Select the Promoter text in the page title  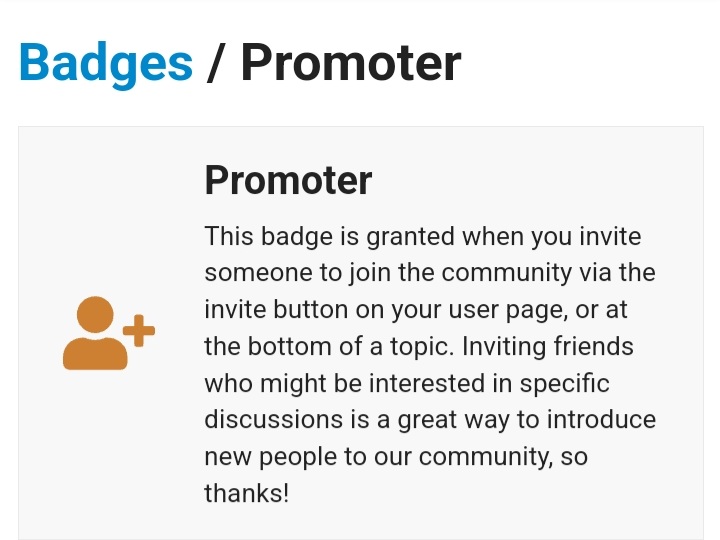(x=350, y=62)
